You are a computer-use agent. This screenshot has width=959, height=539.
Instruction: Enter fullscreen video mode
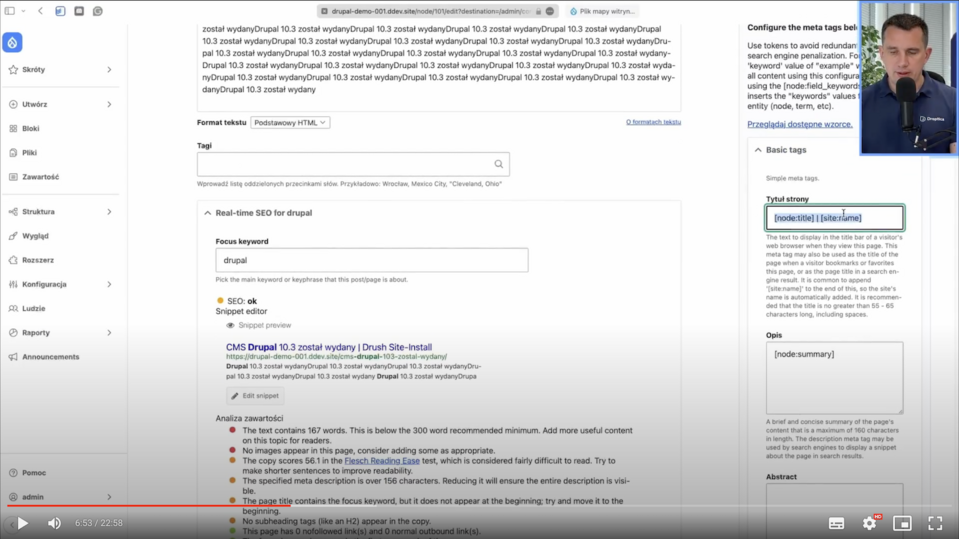coord(935,523)
